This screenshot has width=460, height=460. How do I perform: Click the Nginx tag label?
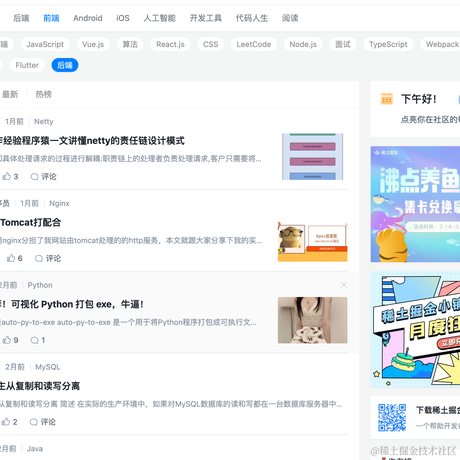pyautogui.click(x=59, y=203)
